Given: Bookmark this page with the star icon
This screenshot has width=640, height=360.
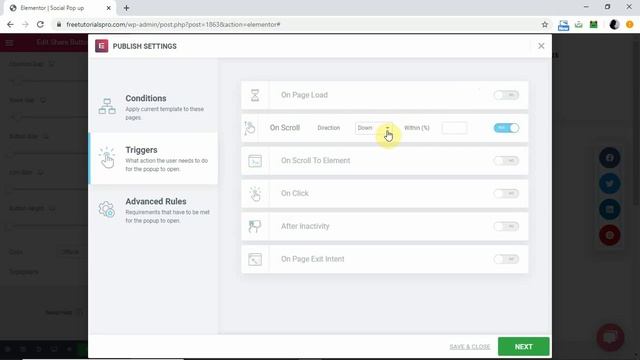Looking at the screenshot, I should (544, 24).
